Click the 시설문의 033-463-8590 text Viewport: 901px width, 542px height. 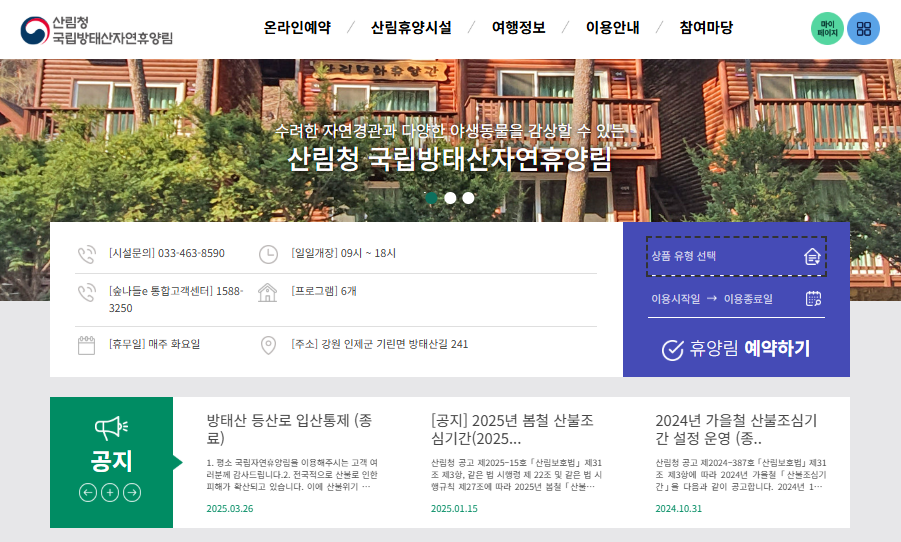tap(167, 253)
